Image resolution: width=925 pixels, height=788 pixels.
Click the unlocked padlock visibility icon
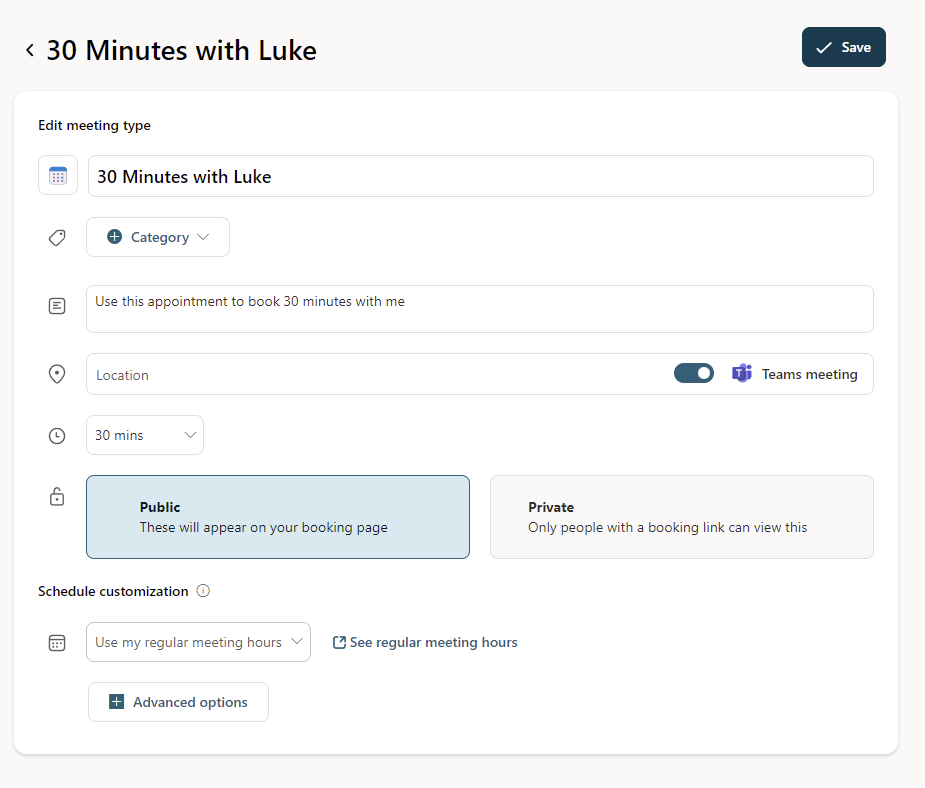[x=57, y=497]
